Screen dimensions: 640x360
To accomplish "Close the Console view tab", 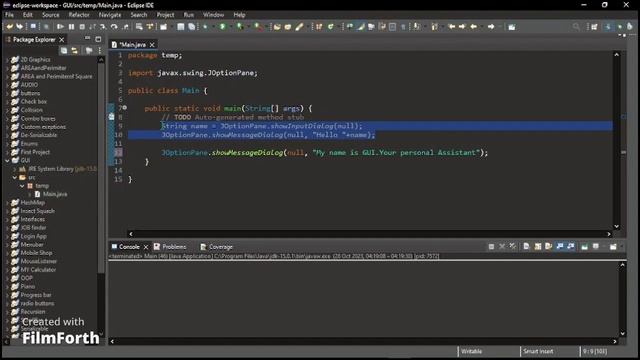I will point(146,247).
